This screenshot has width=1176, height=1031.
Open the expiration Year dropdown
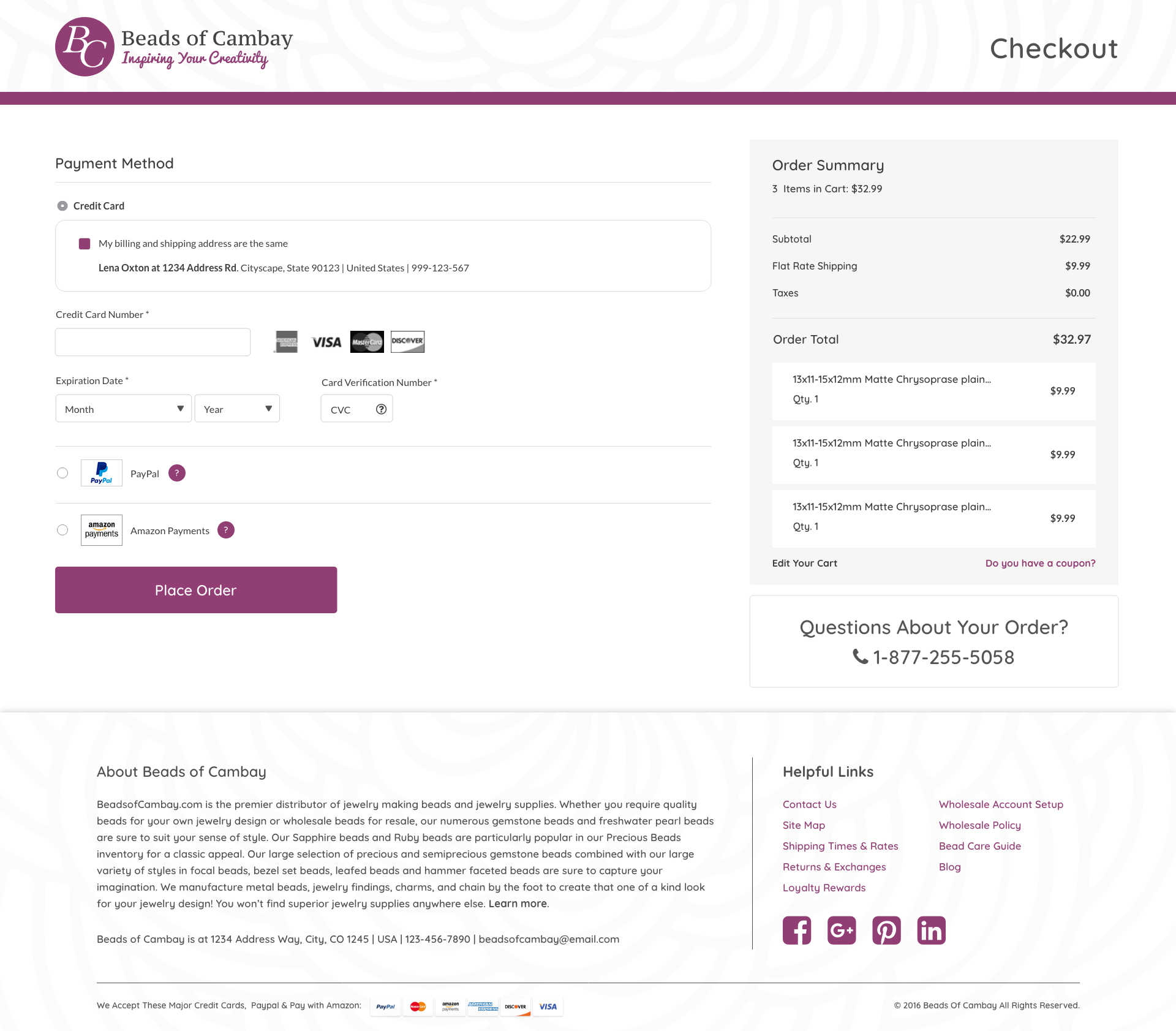(x=237, y=409)
